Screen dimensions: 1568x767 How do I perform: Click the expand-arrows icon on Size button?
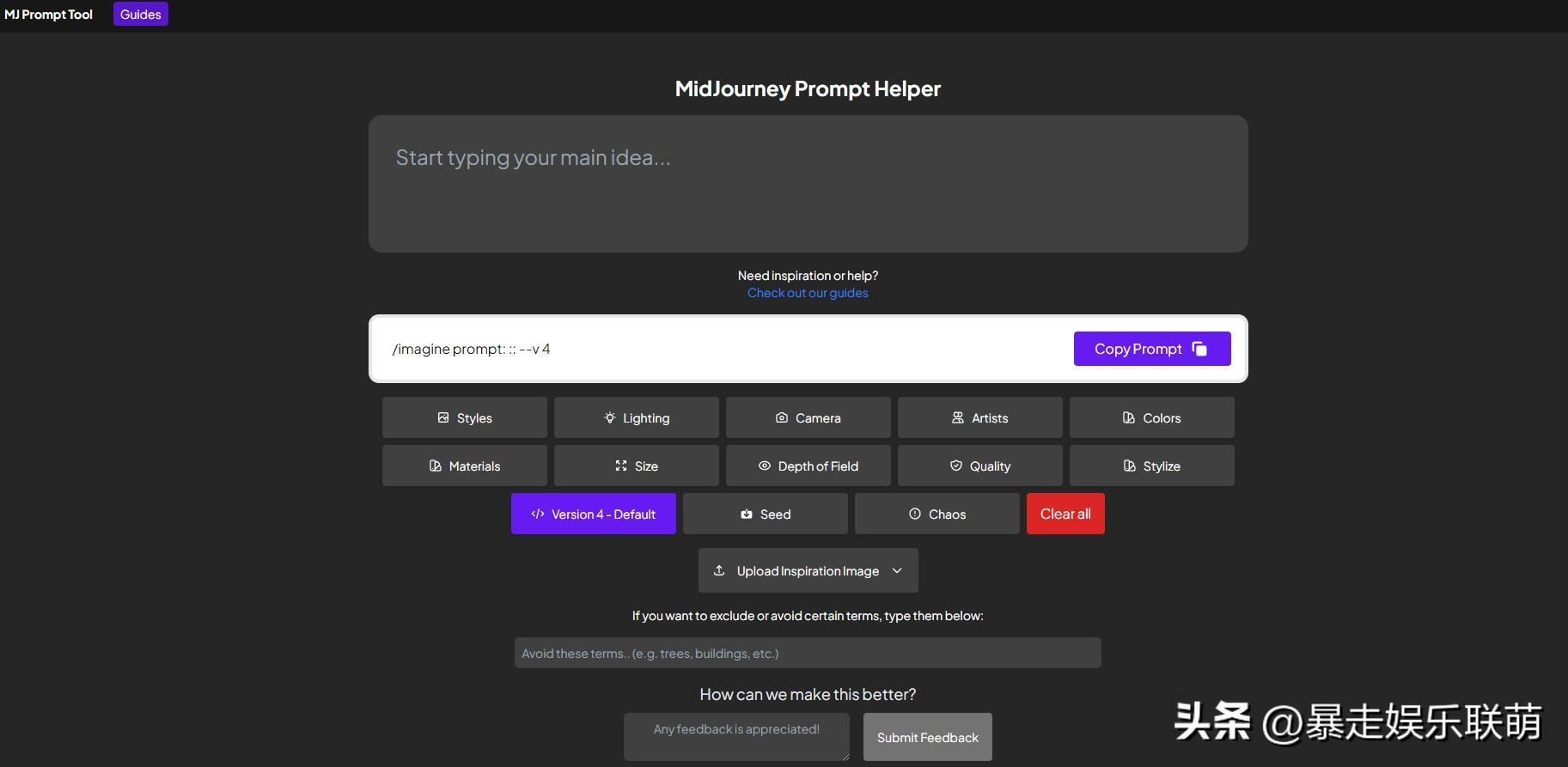pyautogui.click(x=621, y=466)
